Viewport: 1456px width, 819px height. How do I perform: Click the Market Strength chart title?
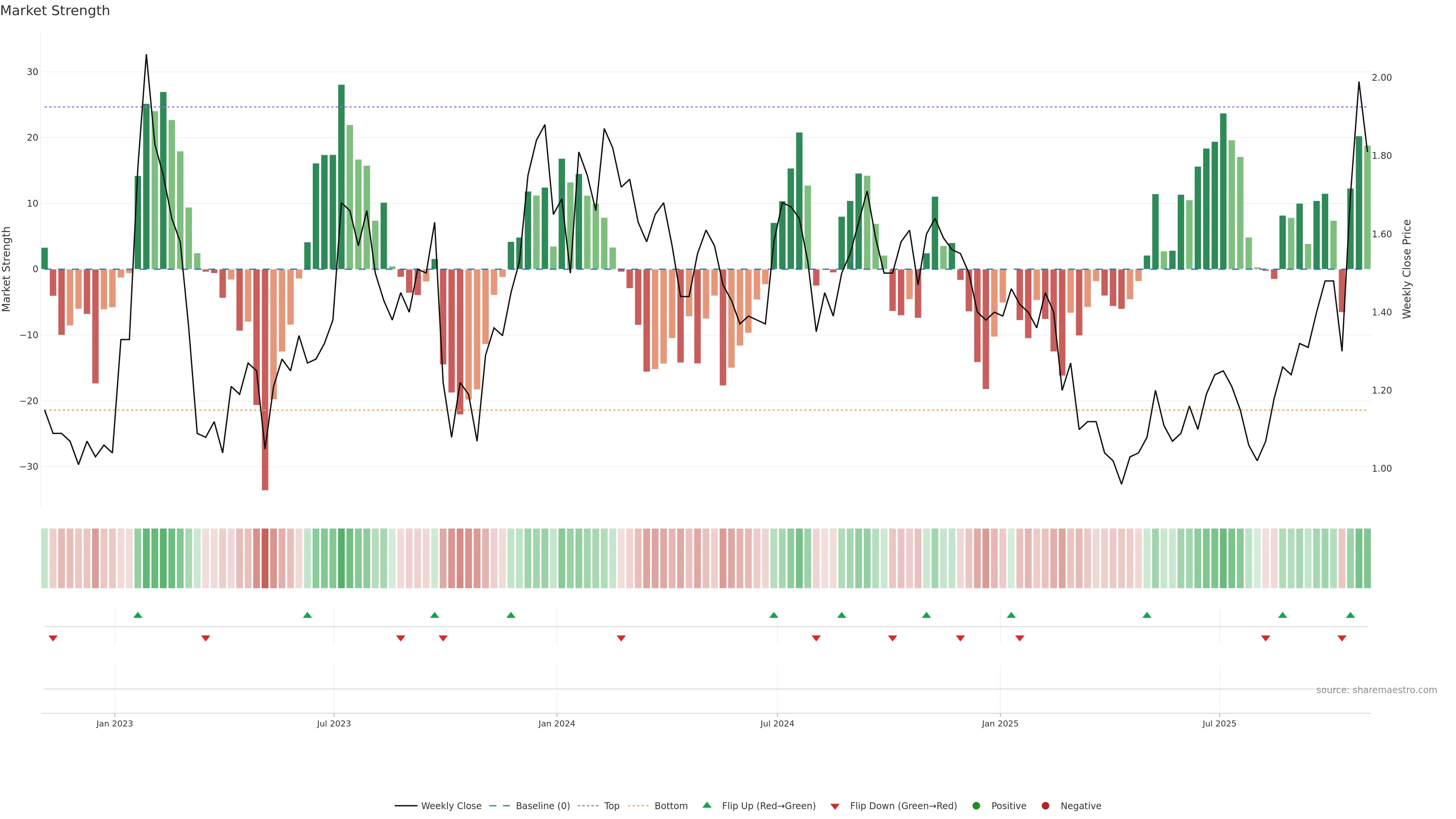click(55, 10)
